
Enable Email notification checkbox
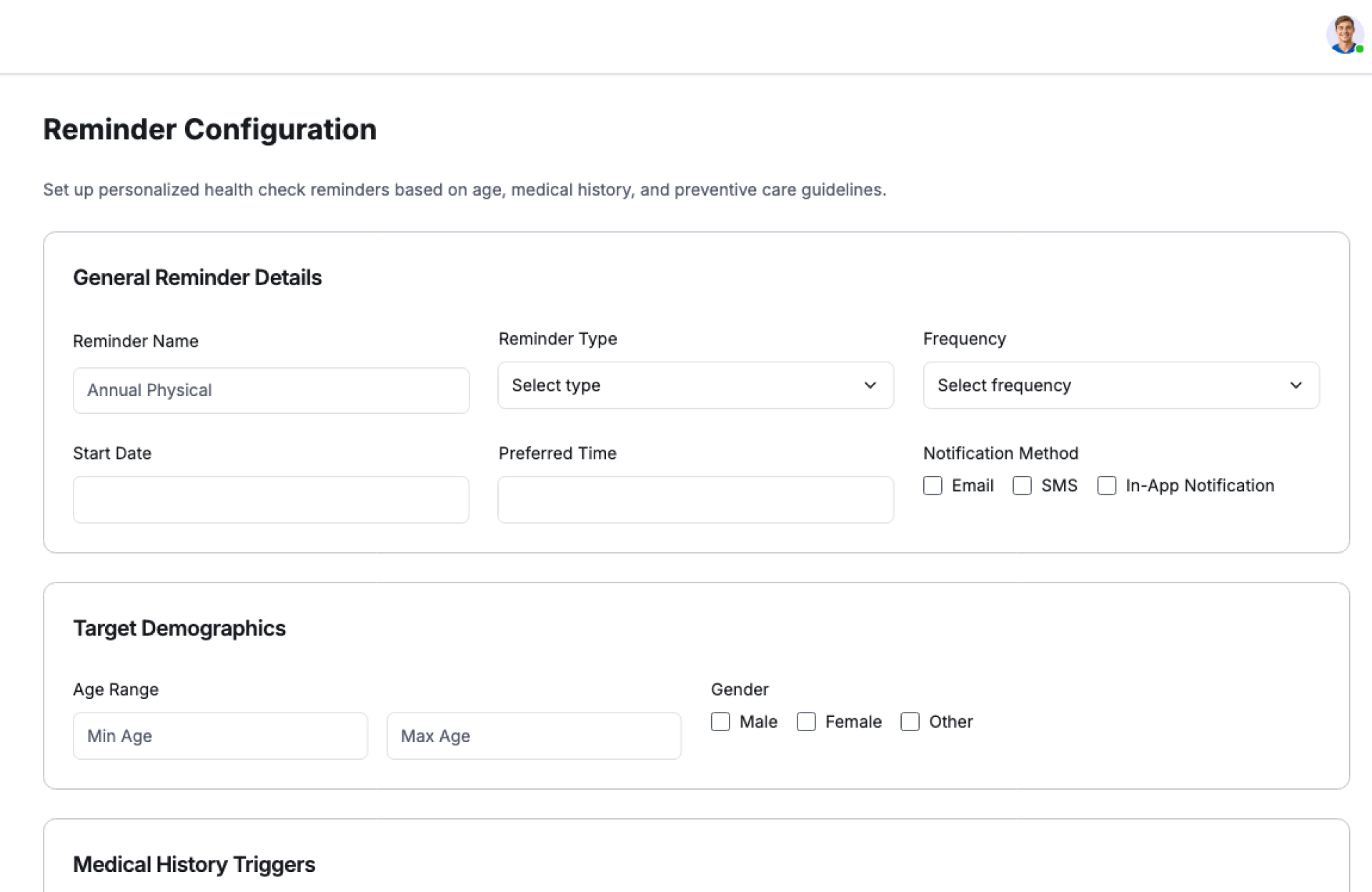pos(933,485)
